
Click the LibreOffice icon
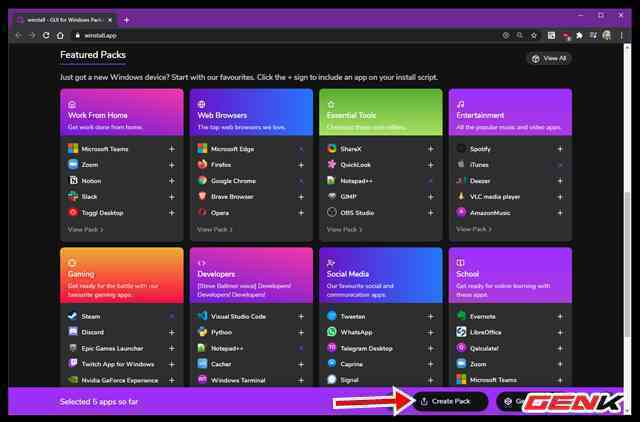point(461,332)
